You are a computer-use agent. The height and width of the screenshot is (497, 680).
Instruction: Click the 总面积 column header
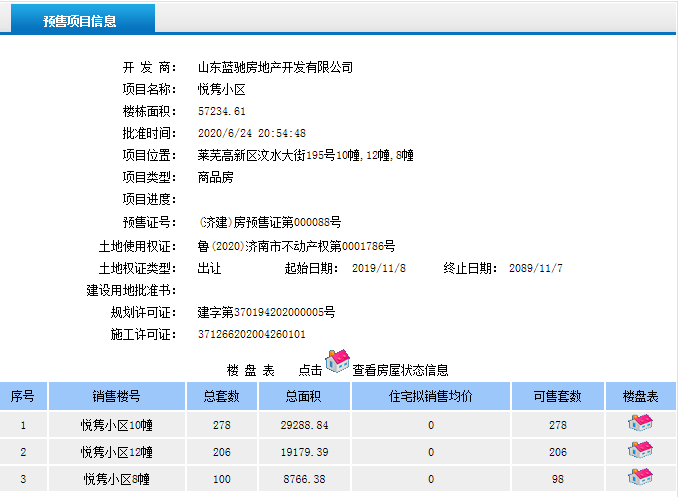click(x=305, y=396)
